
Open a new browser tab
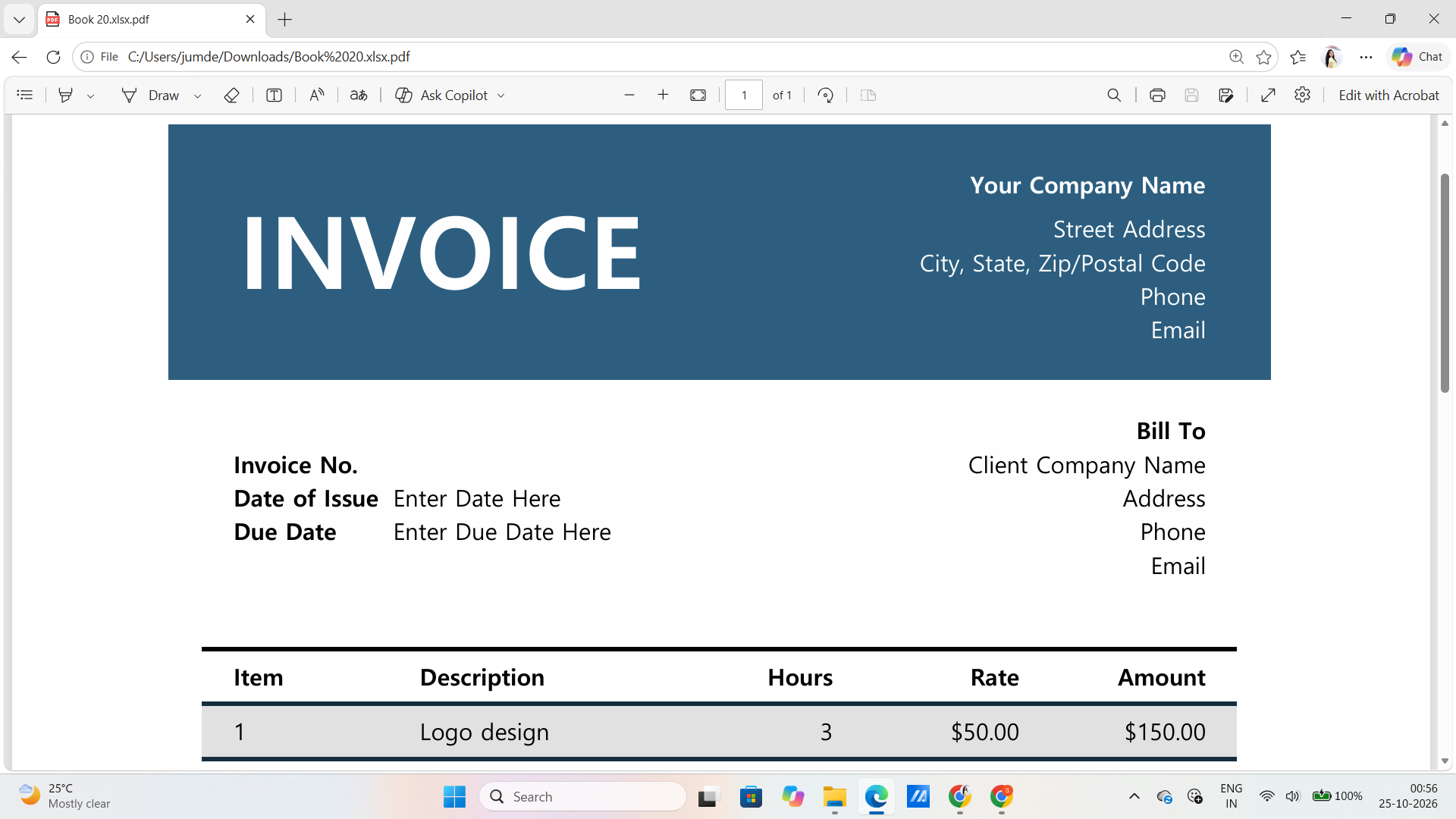point(285,20)
